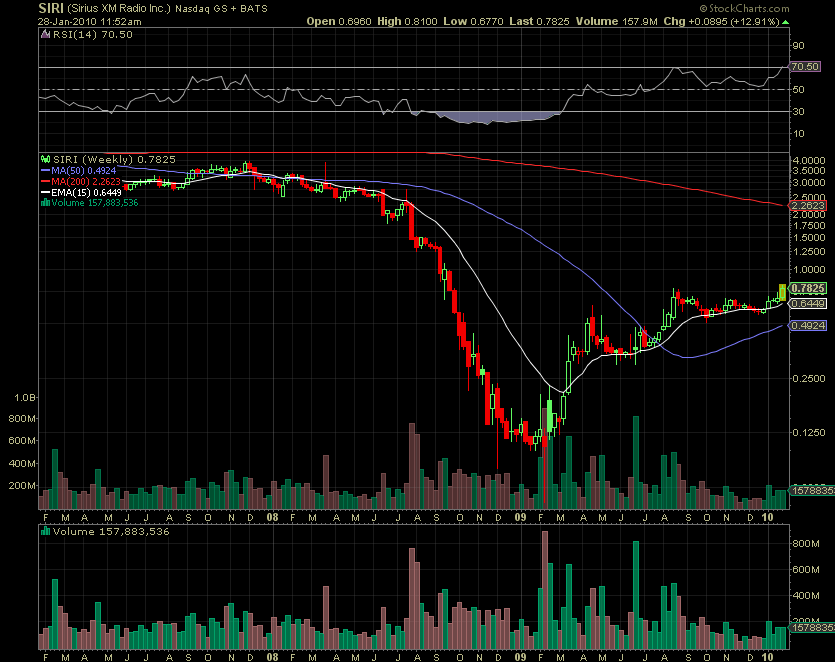Click the RSI indicator icon beside RSI(14)
835x662 pixels.
(46, 35)
